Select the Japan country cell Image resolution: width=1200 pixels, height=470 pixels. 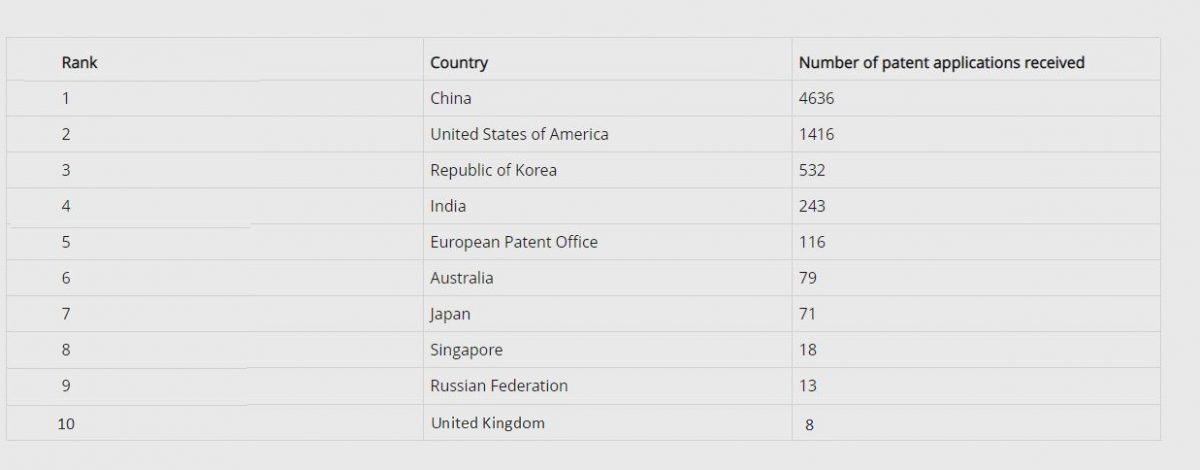tap(450, 314)
